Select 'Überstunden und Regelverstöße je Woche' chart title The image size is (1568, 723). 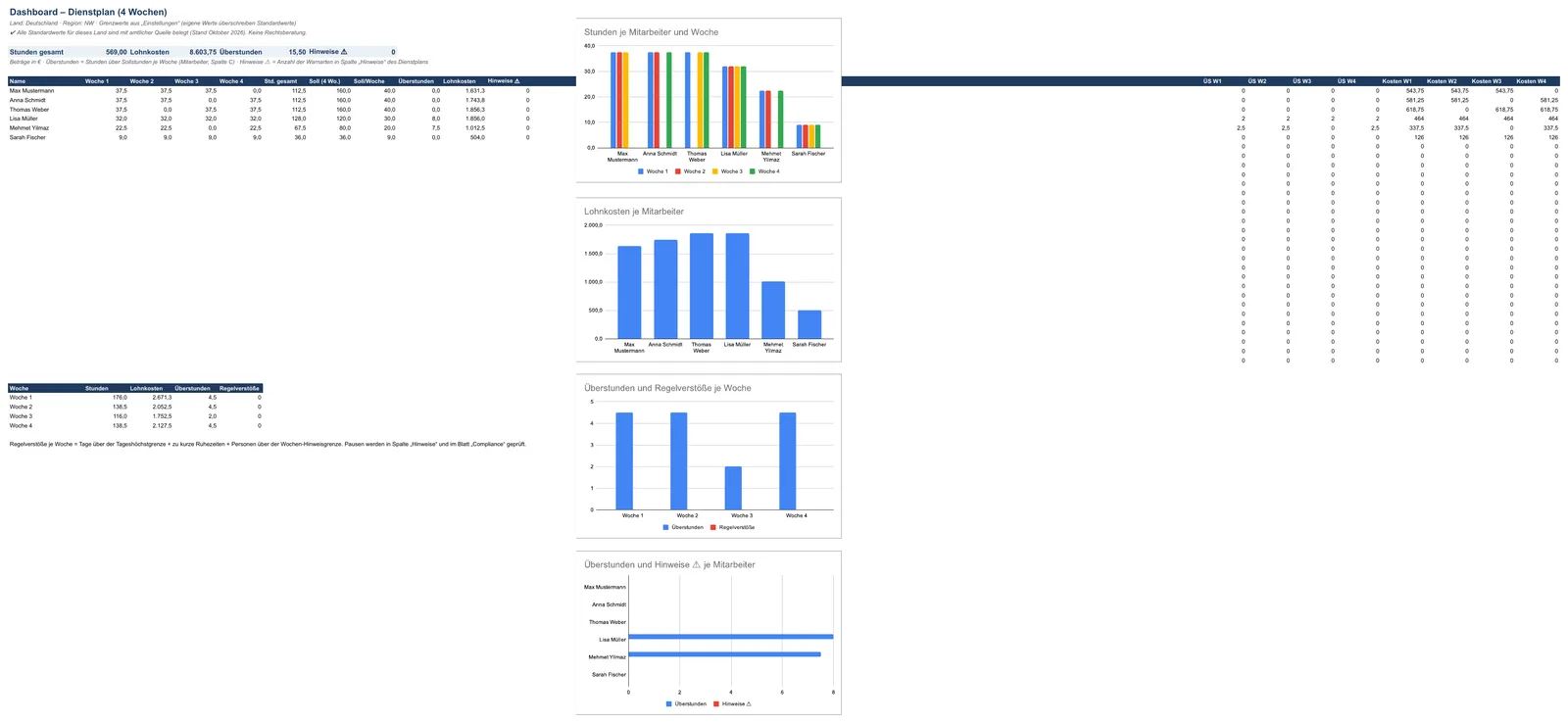click(x=667, y=388)
